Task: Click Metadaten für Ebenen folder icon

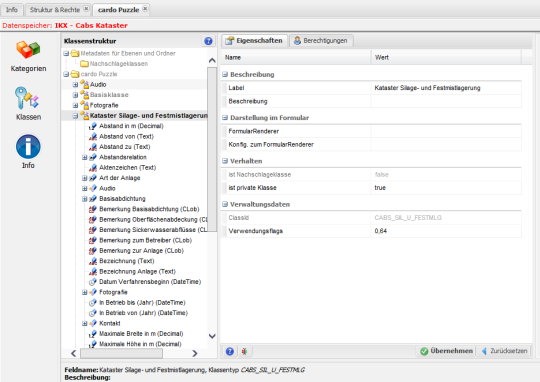Action: coord(75,53)
